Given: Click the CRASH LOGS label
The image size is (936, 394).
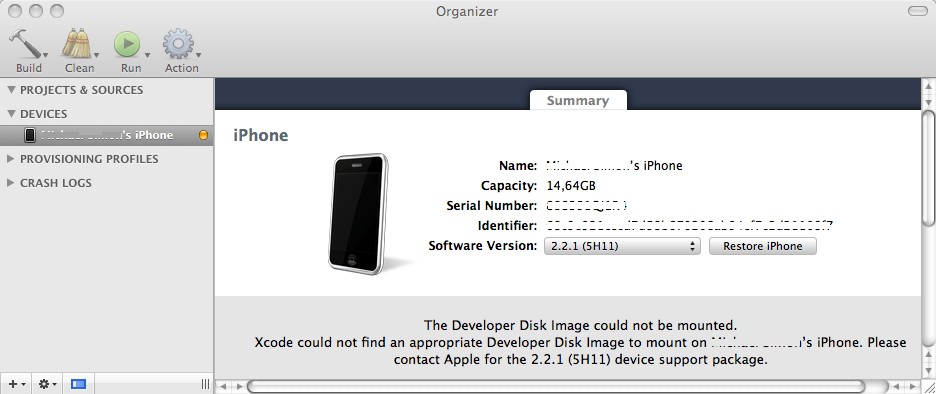Looking at the screenshot, I should (x=56, y=183).
